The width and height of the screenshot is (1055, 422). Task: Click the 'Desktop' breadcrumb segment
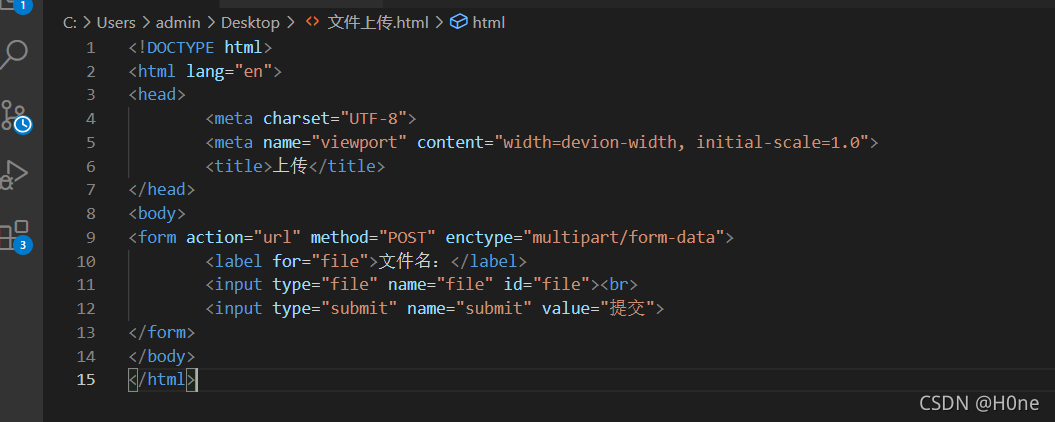pos(250,23)
